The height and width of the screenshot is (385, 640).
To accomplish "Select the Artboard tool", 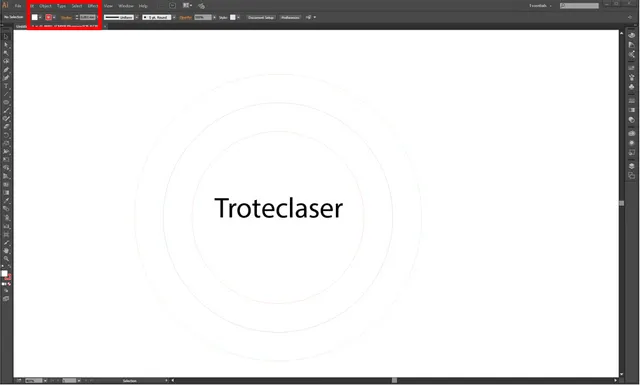I will [6, 234].
